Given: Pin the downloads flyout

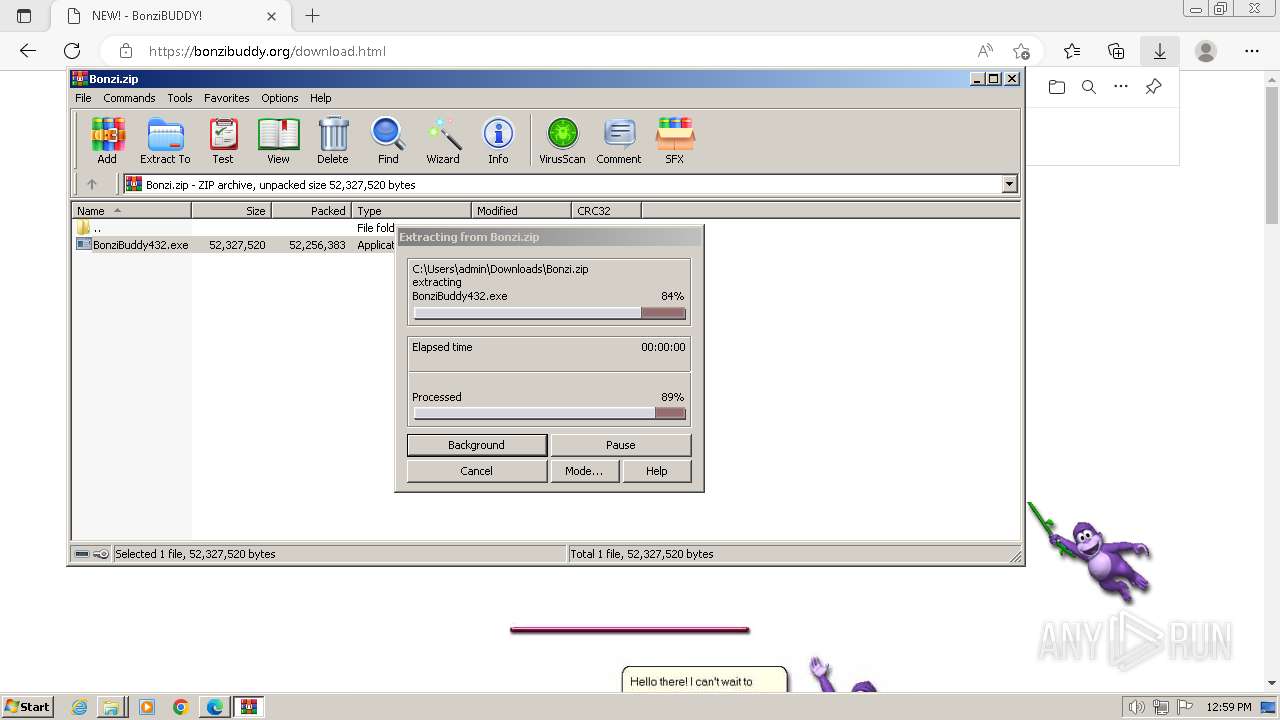Looking at the screenshot, I should [x=1153, y=87].
